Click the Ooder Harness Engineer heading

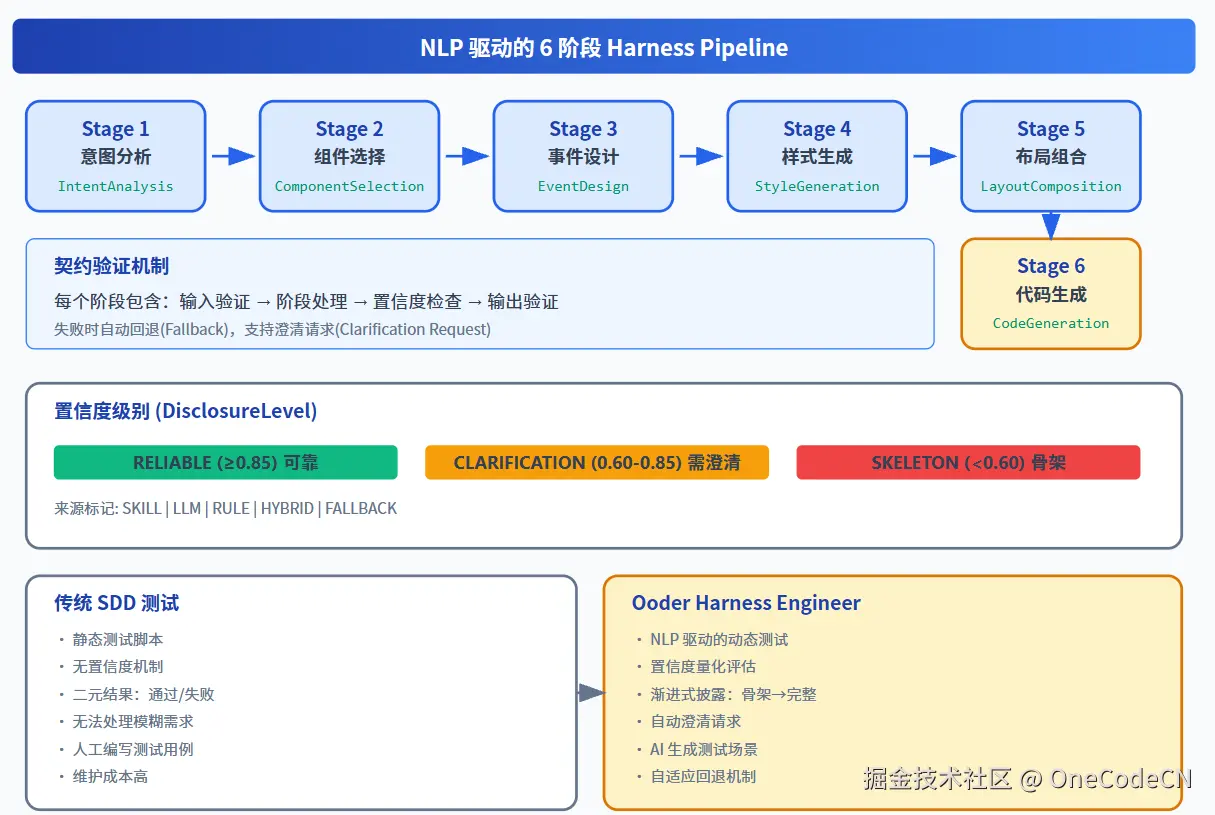click(746, 603)
